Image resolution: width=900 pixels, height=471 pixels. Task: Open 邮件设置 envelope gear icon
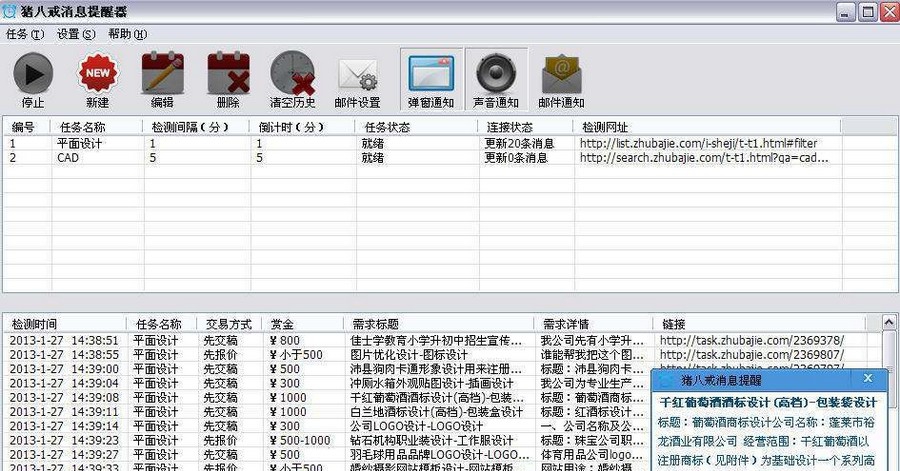pyautogui.click(x=358, y=75)
